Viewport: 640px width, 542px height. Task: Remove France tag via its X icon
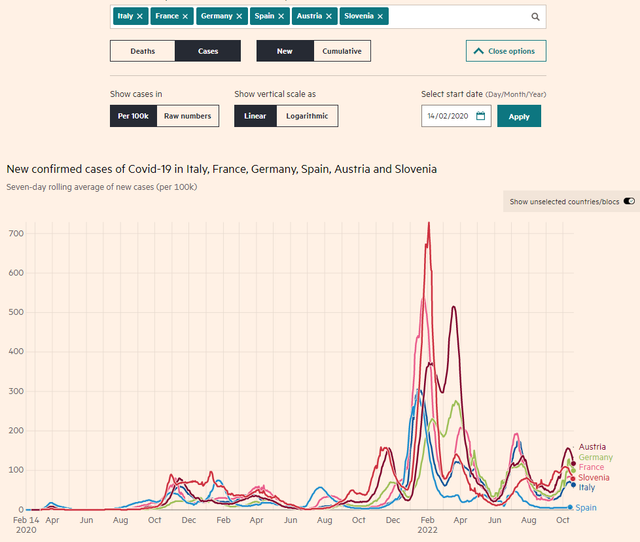pyautogui.click(x=185, y=17)
